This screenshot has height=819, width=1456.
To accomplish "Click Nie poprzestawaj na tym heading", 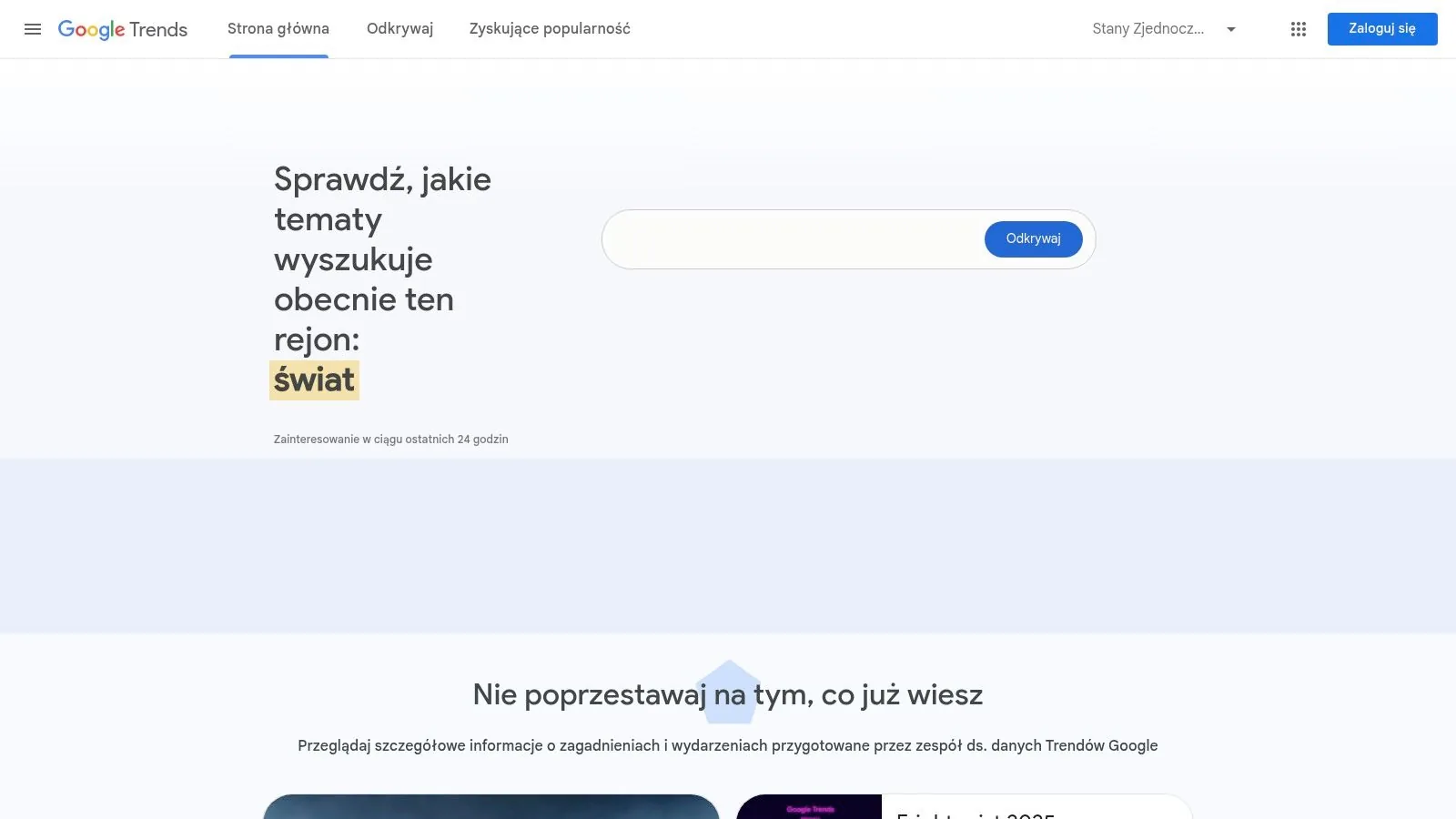I will pyautogui.click(x=728, y=695).
